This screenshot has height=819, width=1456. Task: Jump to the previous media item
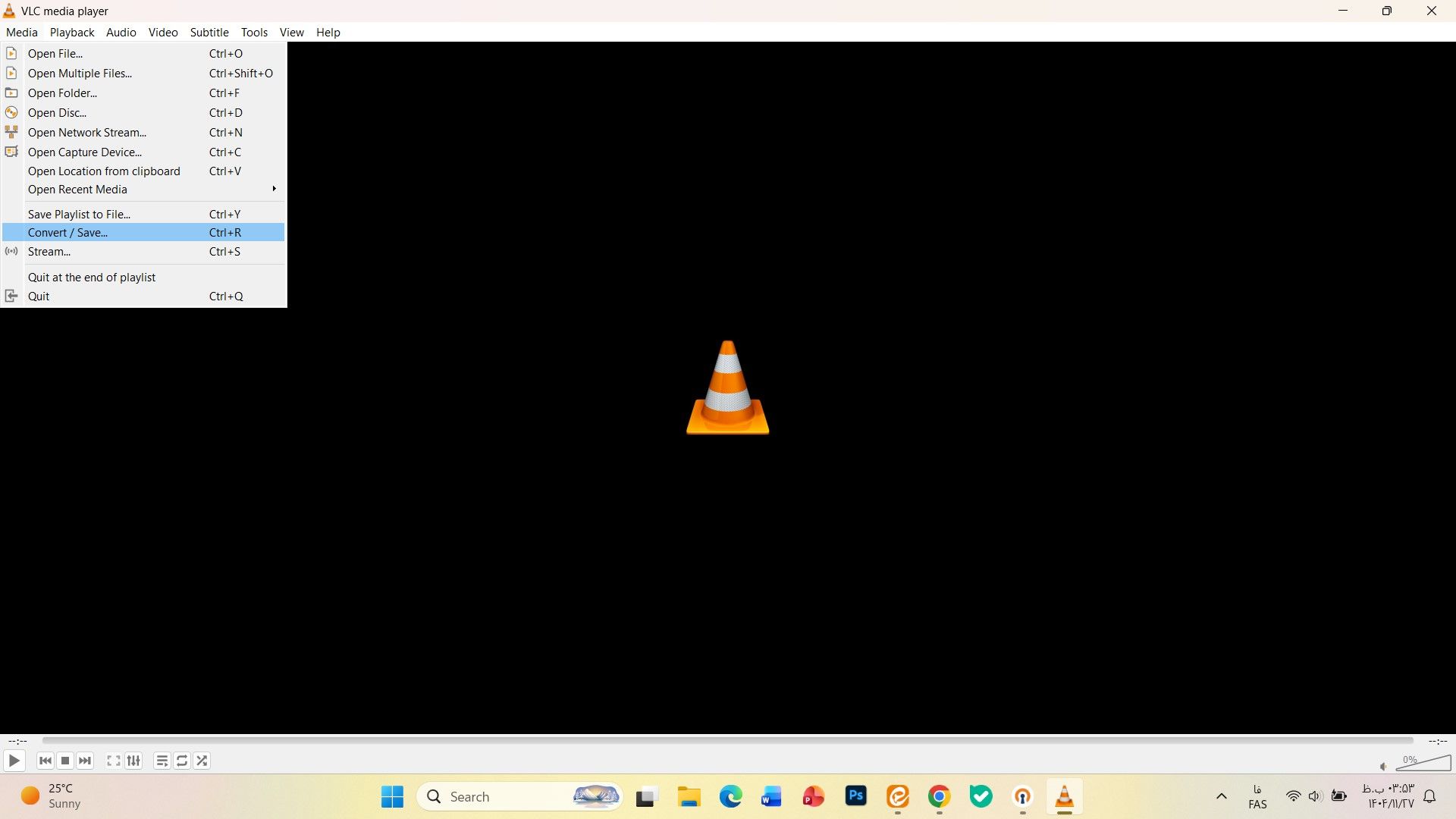(x=45, y=761)
